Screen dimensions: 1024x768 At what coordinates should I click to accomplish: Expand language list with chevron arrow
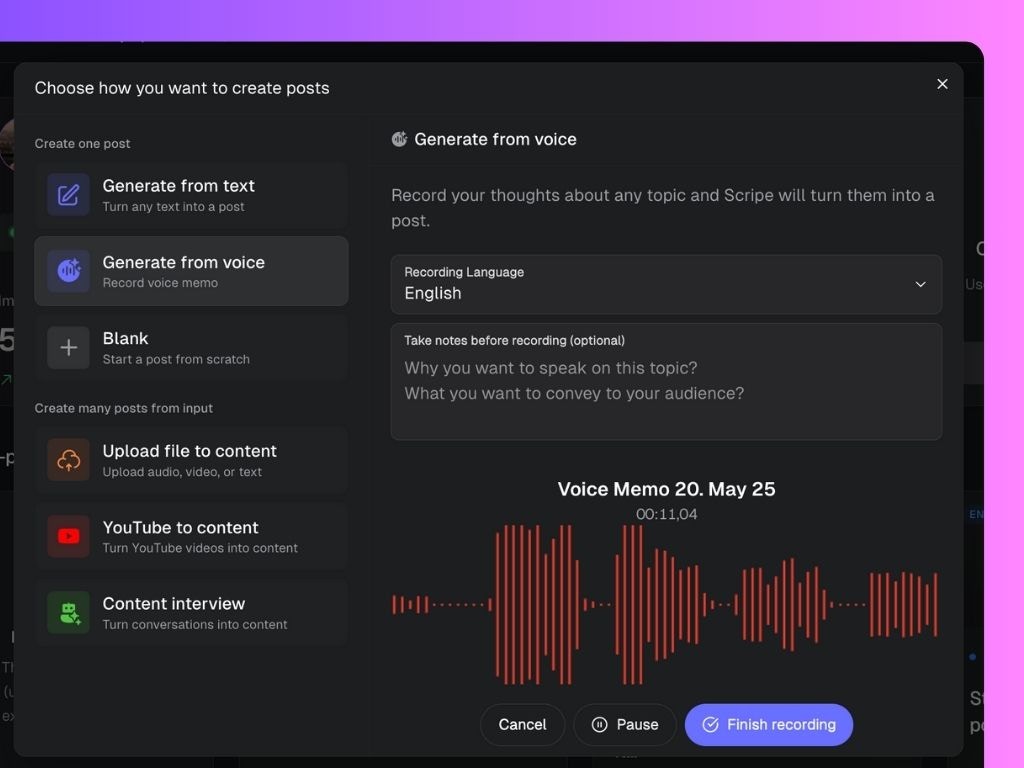pos(920,284)
